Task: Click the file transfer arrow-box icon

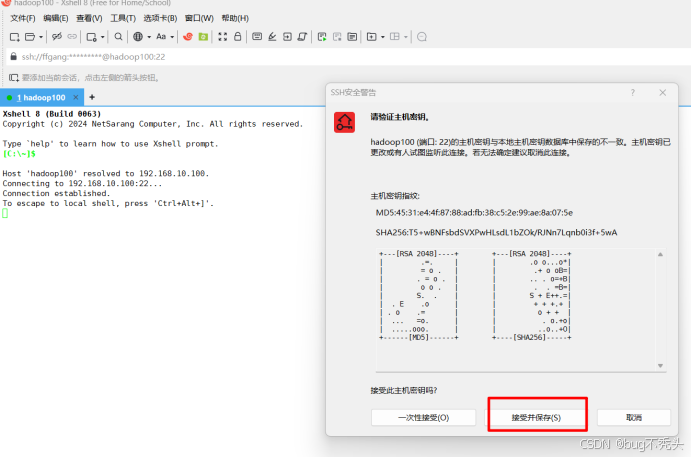Action: pyautogui.click(x=287, y=37)
